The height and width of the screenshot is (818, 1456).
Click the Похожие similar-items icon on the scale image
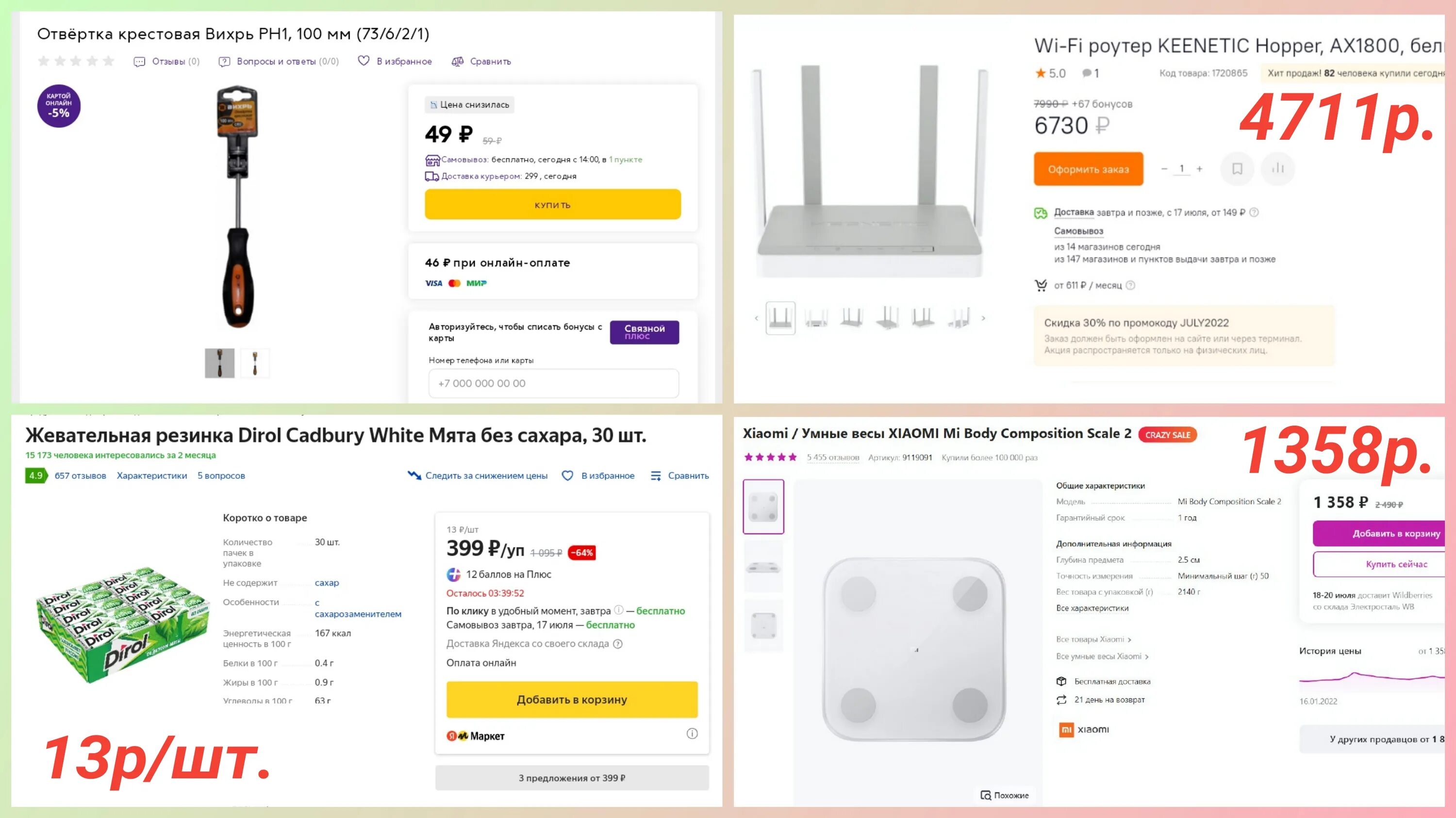[x=986, y=795]
